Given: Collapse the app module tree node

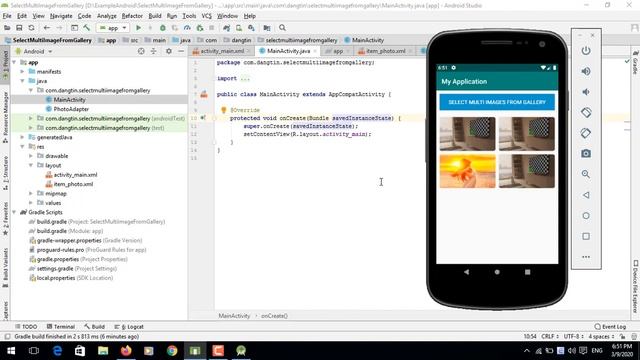Looking at the screenshot, I should (x=14, y=62).
